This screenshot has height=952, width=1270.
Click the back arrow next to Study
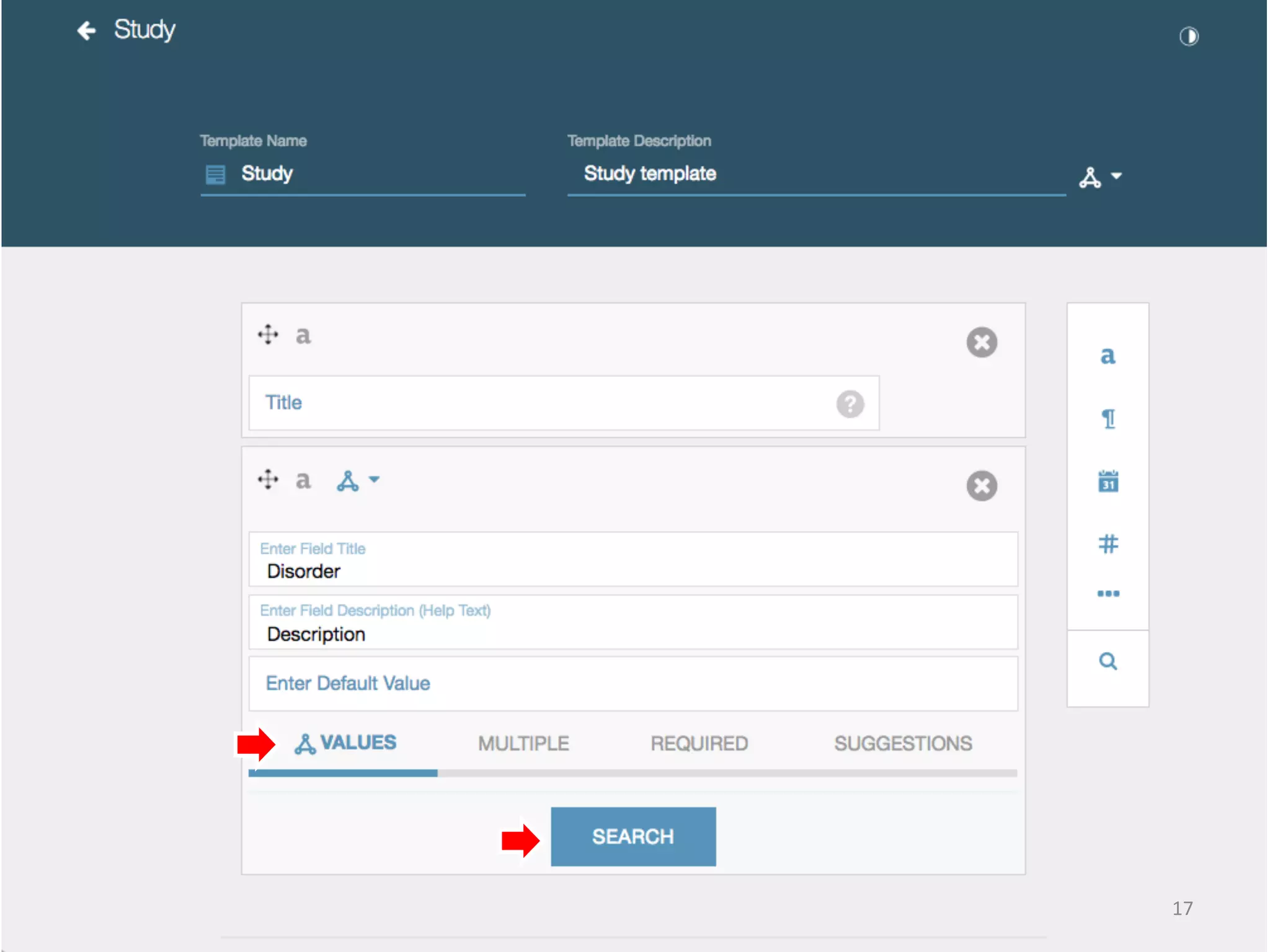[x=86, y=30]
